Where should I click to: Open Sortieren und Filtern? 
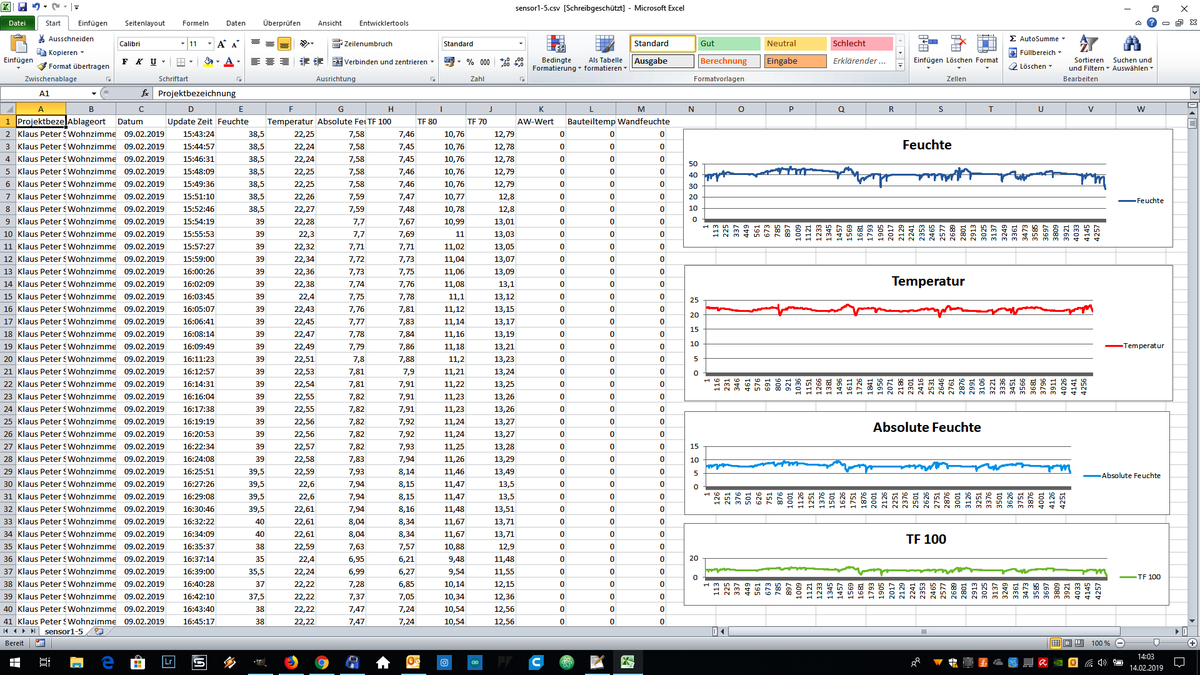pos(1088,54)
